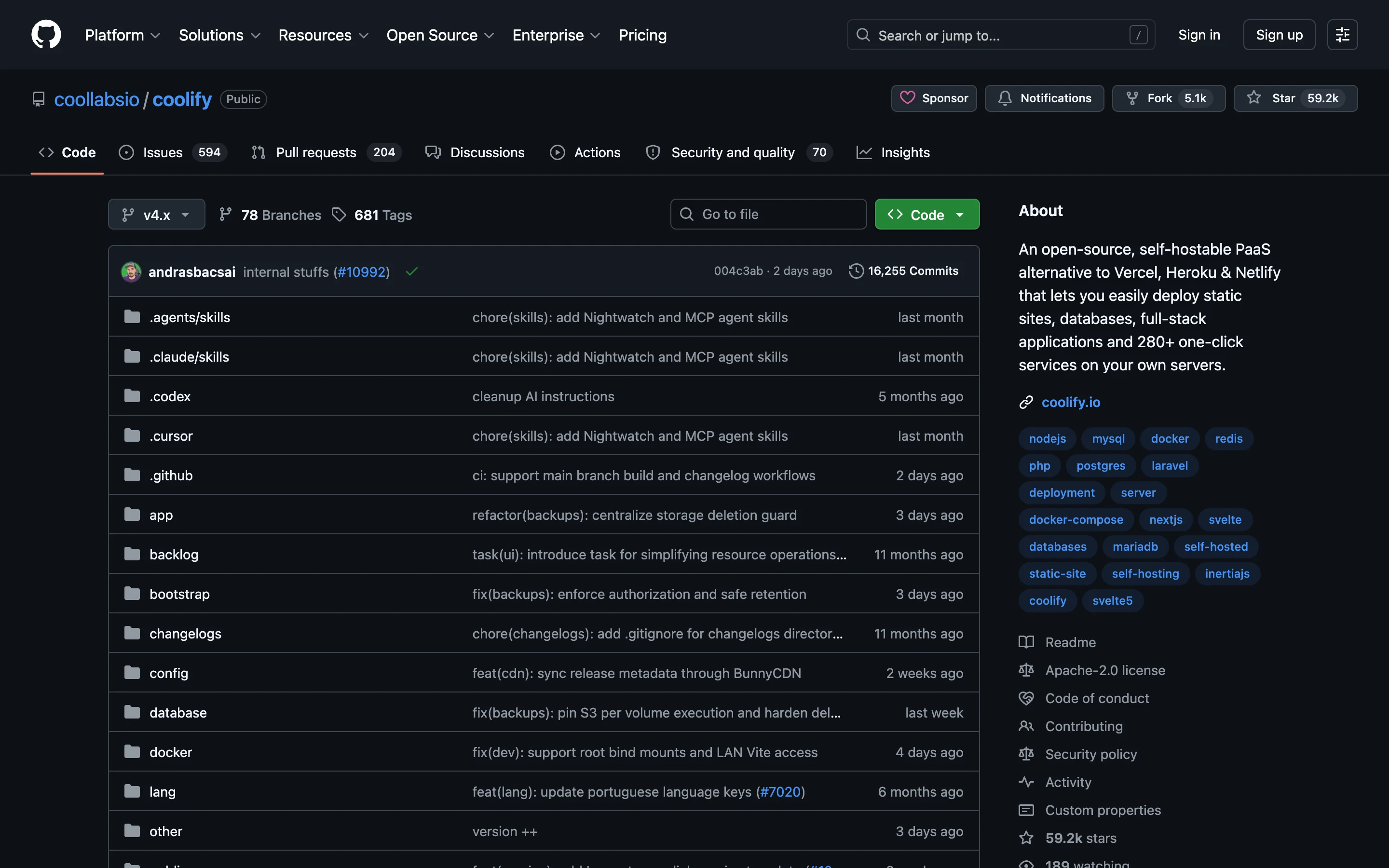Expand the Open Source menu

coord(440,35)
